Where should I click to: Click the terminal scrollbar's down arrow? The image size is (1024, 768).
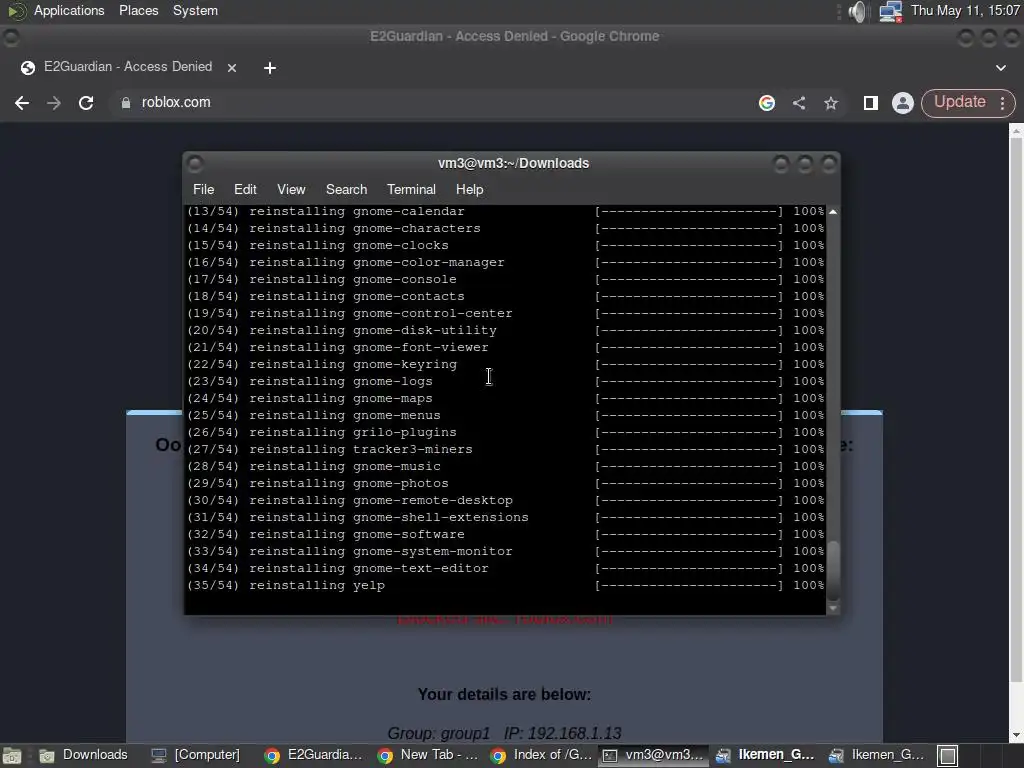click(833, 608)
